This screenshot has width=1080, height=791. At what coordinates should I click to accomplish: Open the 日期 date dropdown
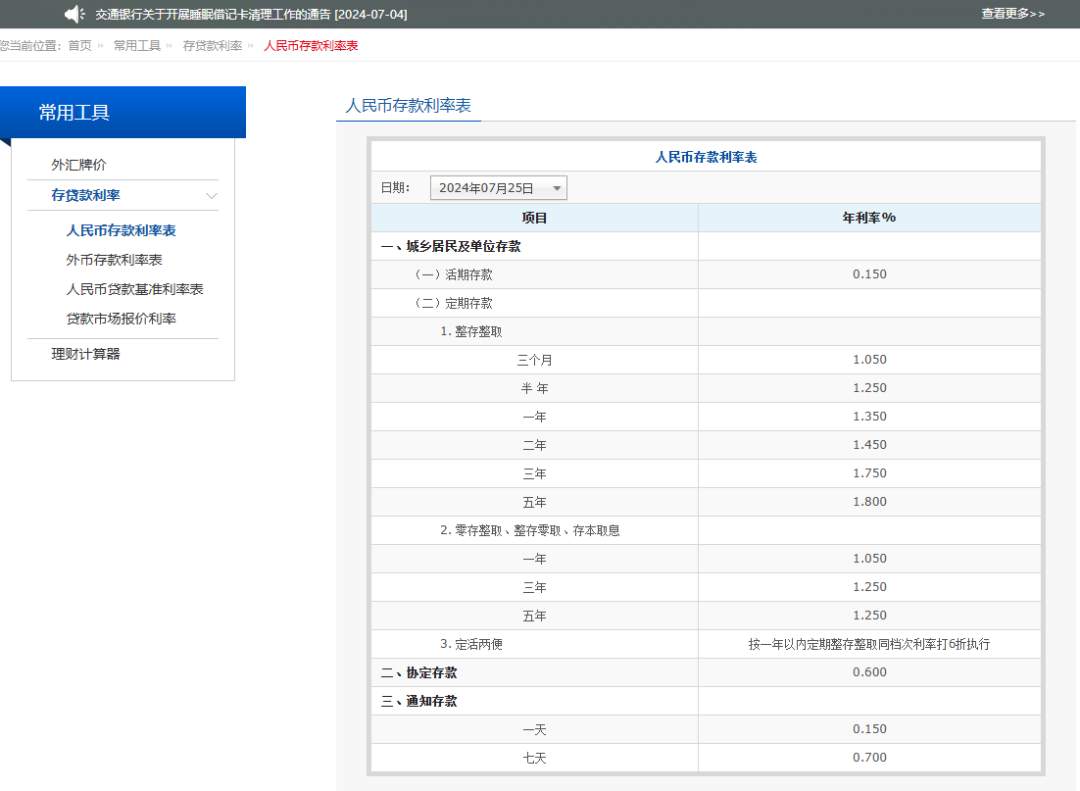[499, 188]
